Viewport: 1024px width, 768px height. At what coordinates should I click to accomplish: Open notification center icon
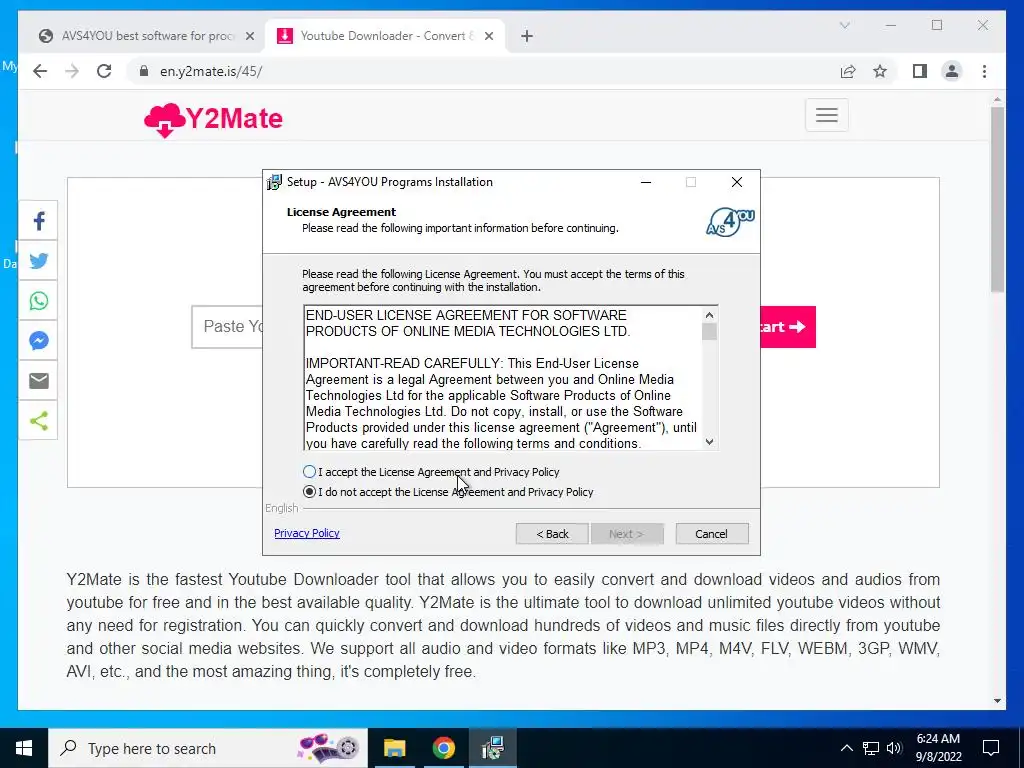pos(991,748)
